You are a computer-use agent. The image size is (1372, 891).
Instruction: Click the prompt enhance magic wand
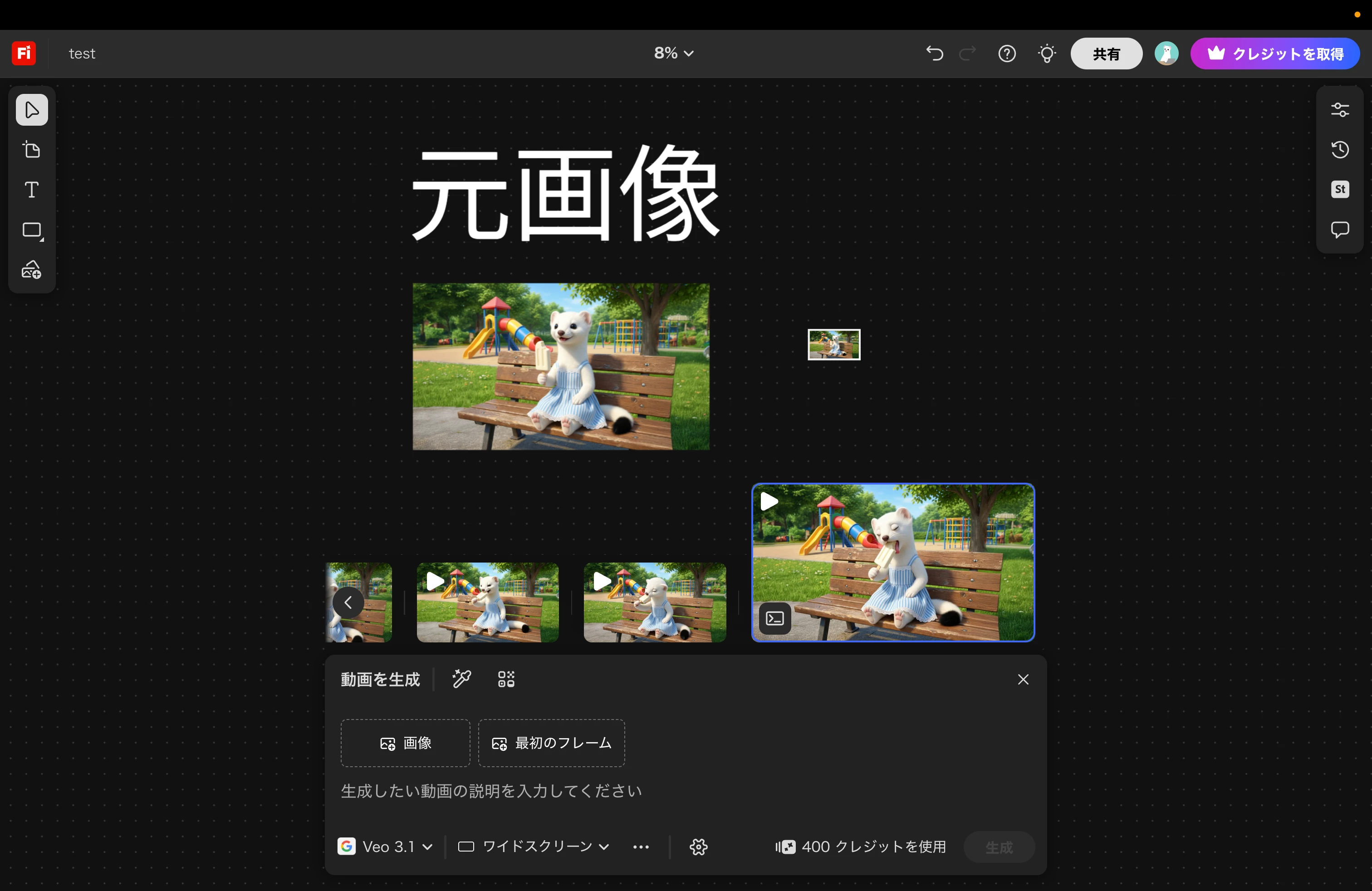pos(461,679)
